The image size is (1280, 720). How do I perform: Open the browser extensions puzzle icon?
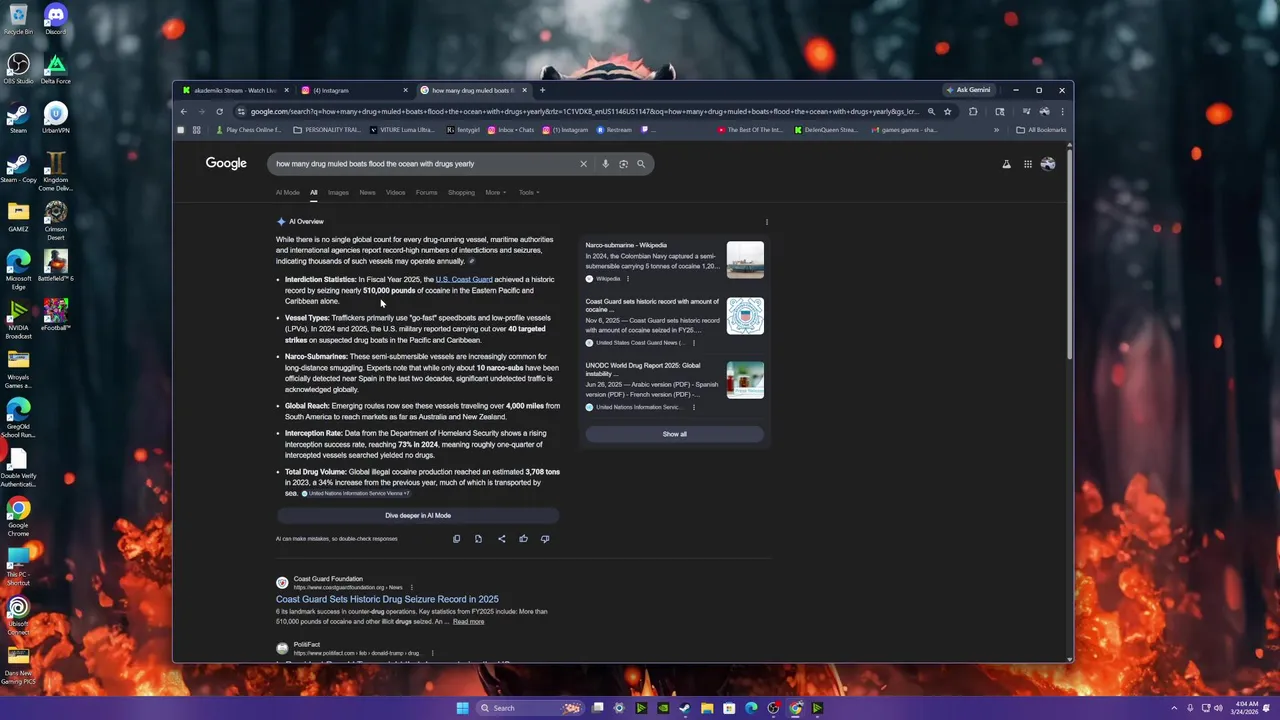coord(973,111)
